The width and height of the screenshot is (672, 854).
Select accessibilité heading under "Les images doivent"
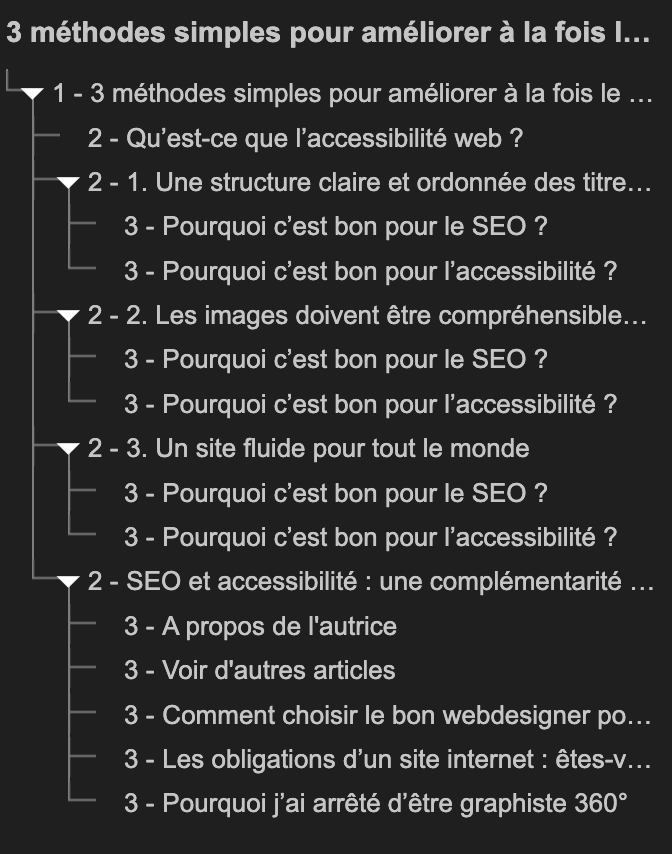coord(370,404)
